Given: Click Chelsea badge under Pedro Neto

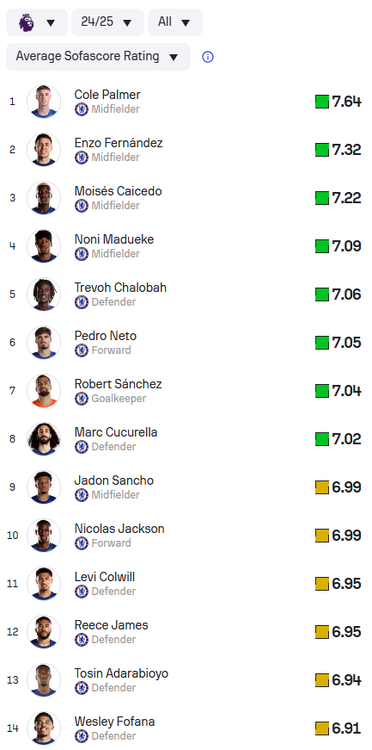Looking at the screenshot, I should point(81,351).
